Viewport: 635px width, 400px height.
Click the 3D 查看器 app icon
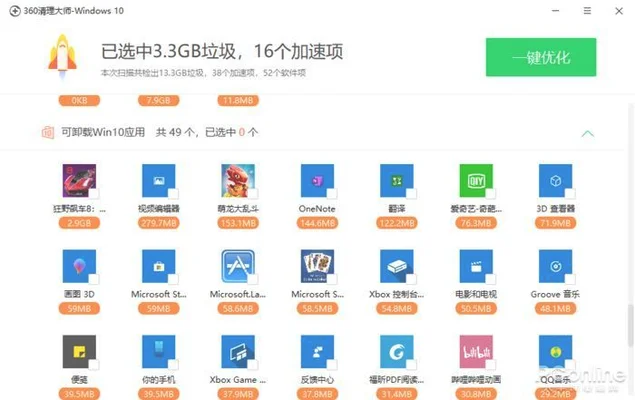click(556, 181)
